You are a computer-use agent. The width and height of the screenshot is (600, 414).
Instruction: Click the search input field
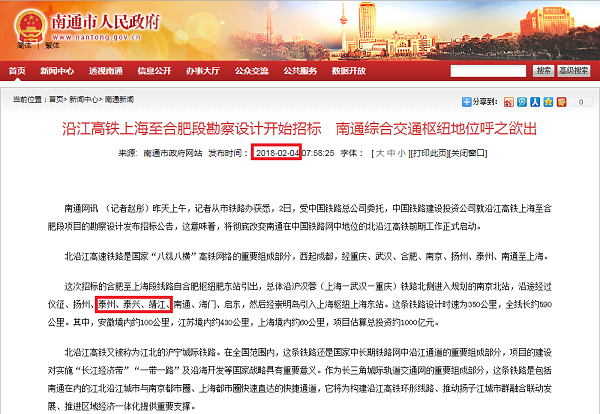[x=488, y=71]
